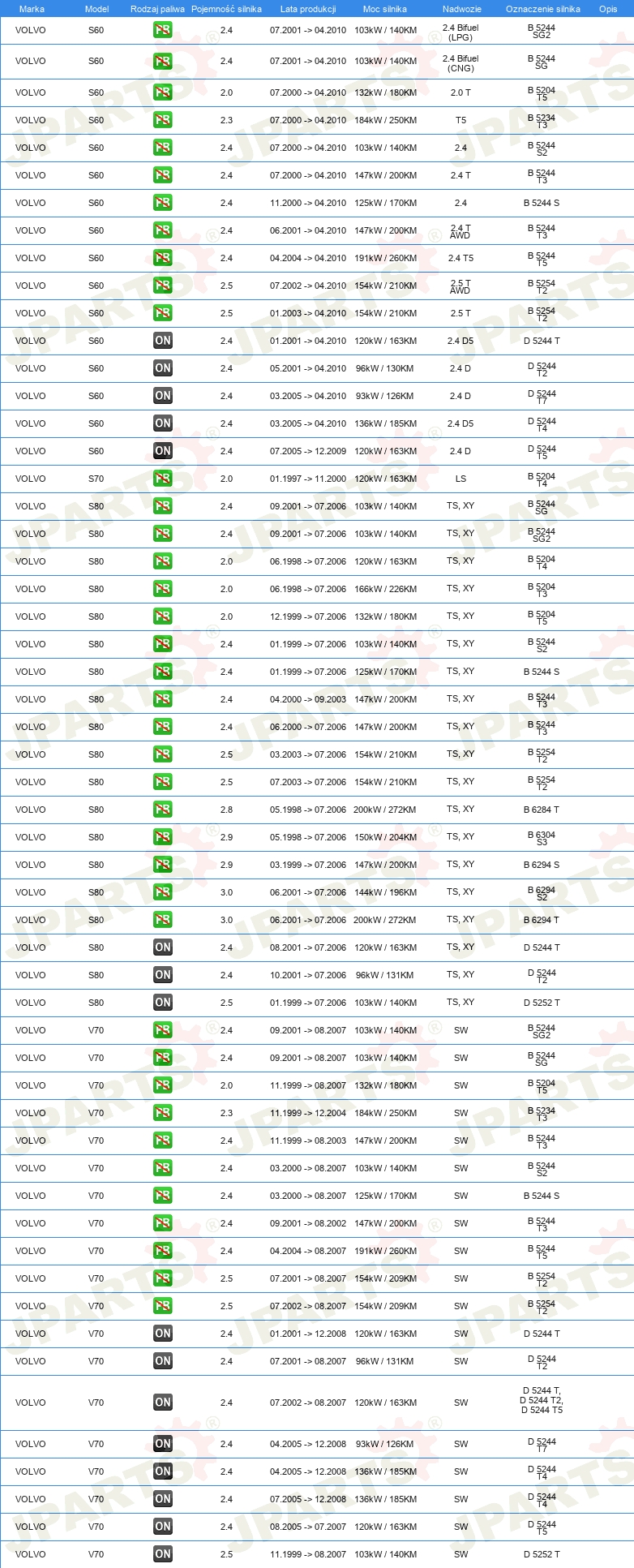Click petrol icon for S80 2.8 engine row
The height and width of the screenshot is (1568, 634).
pyautogui.click(x=163, y=810)
